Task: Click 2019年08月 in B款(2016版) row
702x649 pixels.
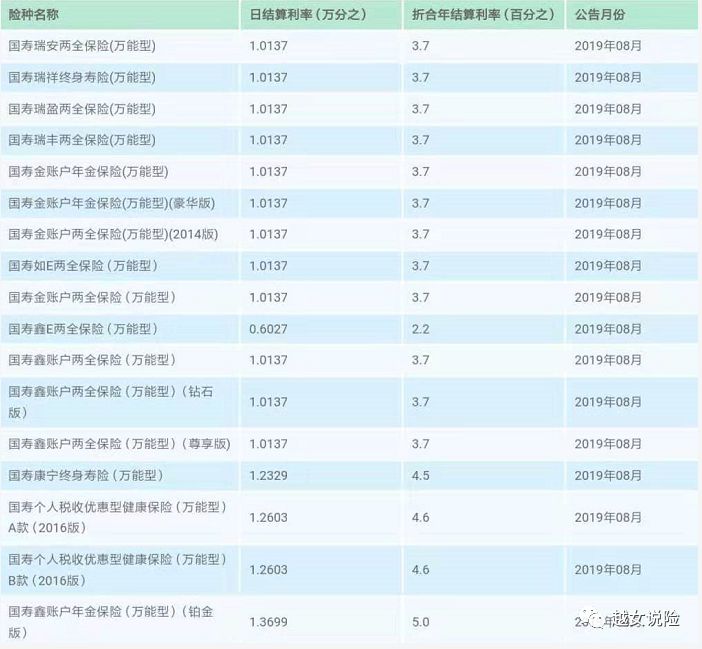Action: [608, 570]
